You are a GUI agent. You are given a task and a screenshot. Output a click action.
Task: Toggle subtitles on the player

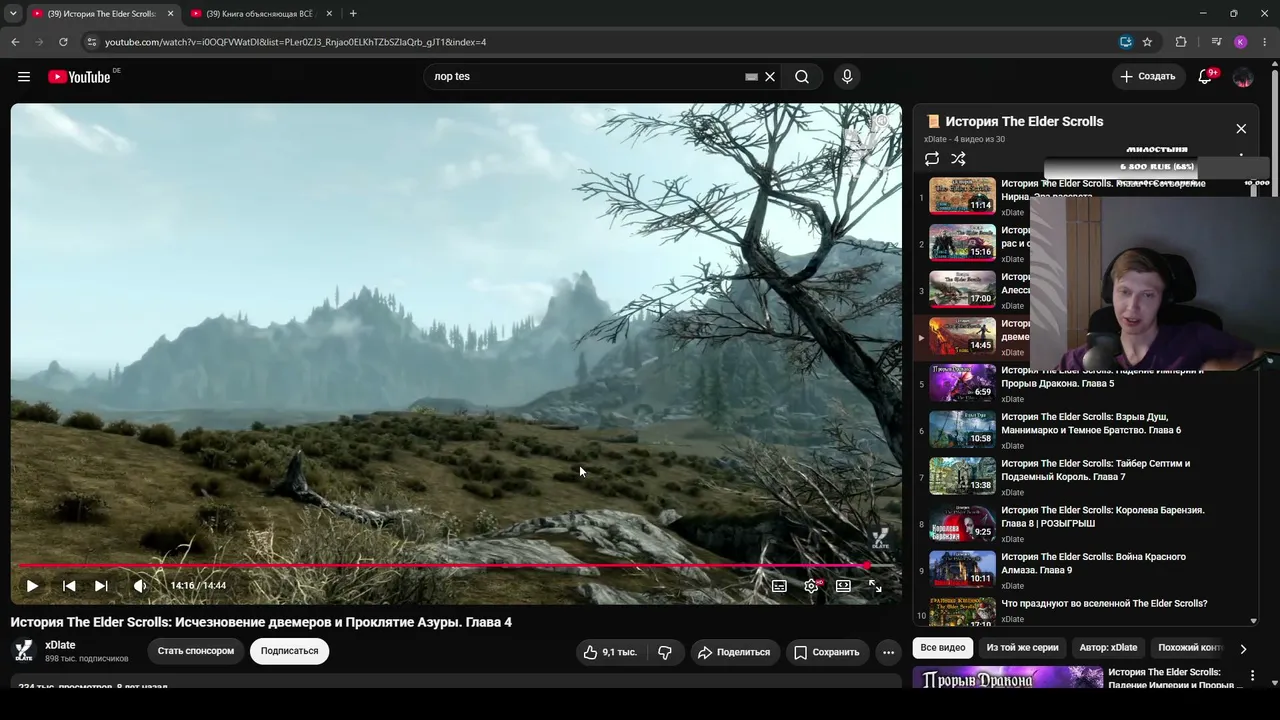click(x=779, y=586)
